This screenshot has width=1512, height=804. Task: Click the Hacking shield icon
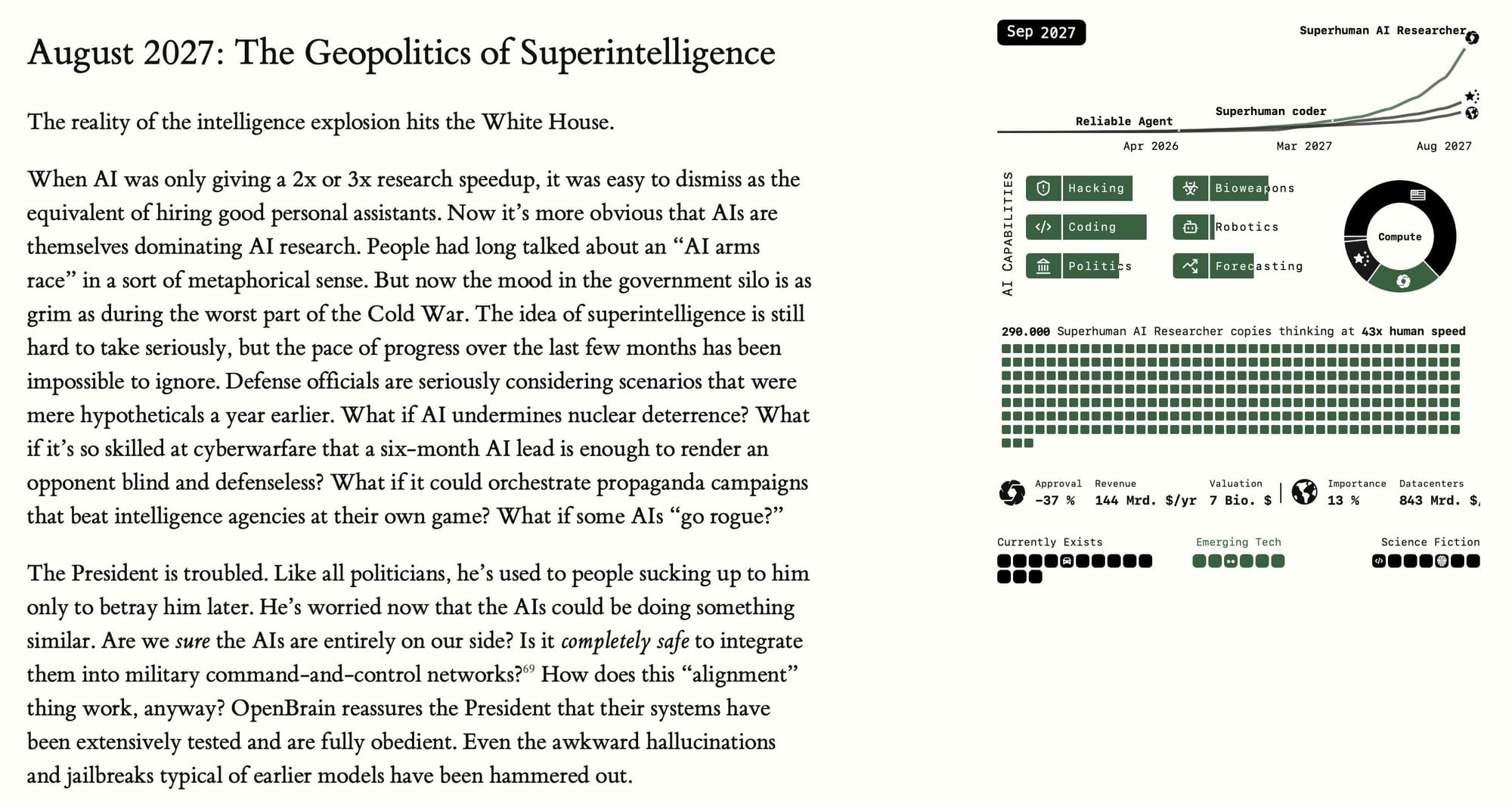point(1043,188)
